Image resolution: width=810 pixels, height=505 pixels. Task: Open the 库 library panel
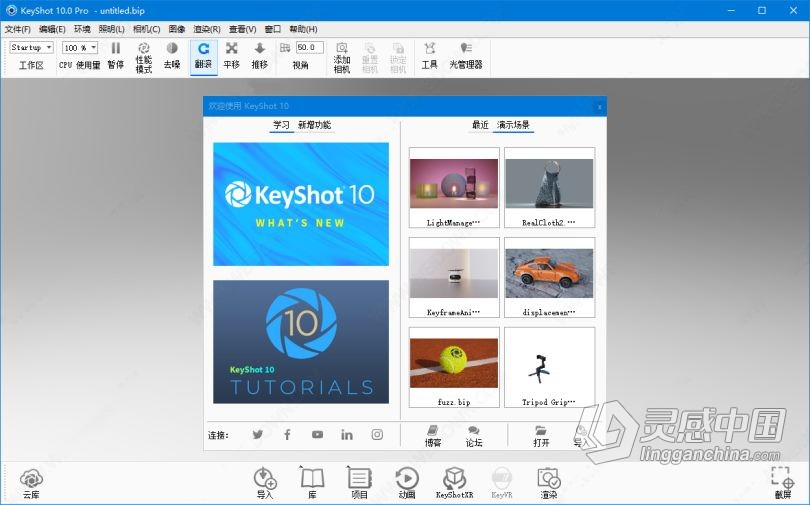312,482
